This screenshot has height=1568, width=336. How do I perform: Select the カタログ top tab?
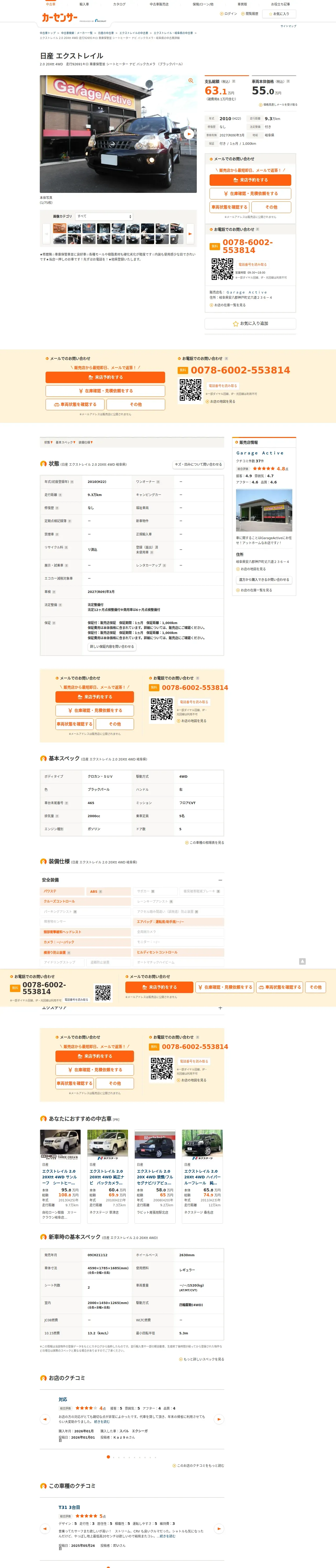coord(120,4)
